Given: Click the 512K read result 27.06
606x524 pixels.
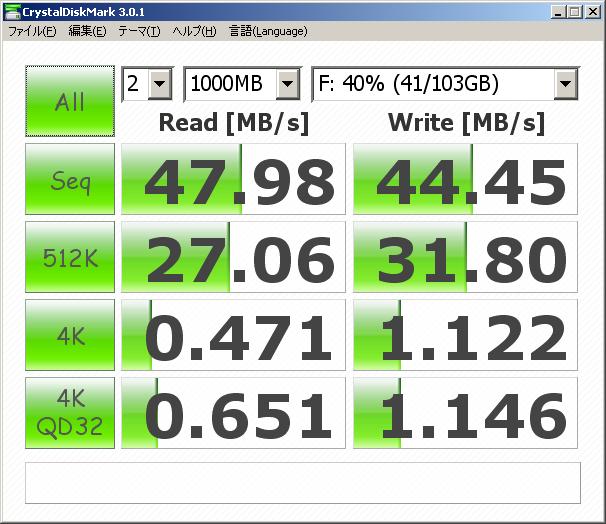Looking at the screenshot, I should 233,257.
